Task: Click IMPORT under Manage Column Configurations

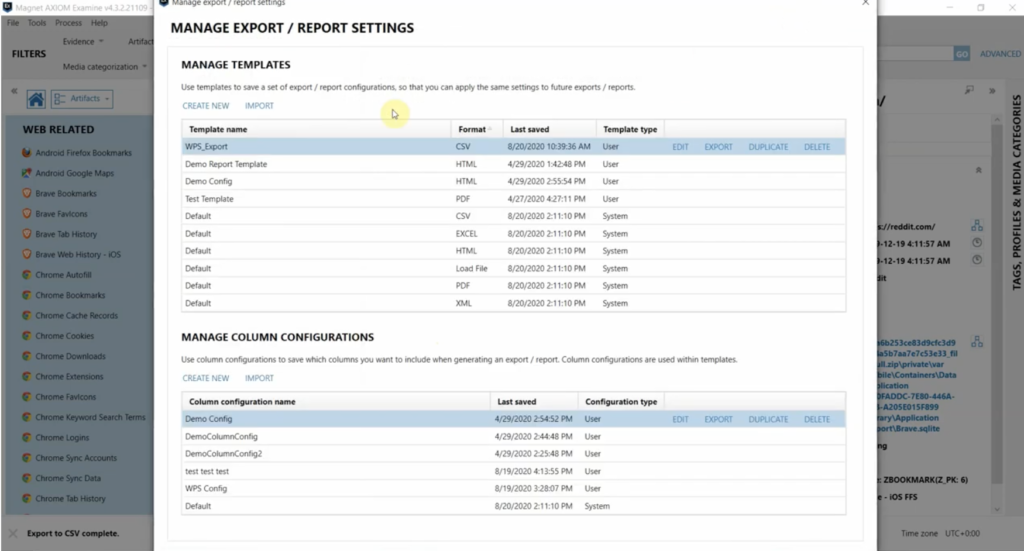Action: click(x=259, y=378)
